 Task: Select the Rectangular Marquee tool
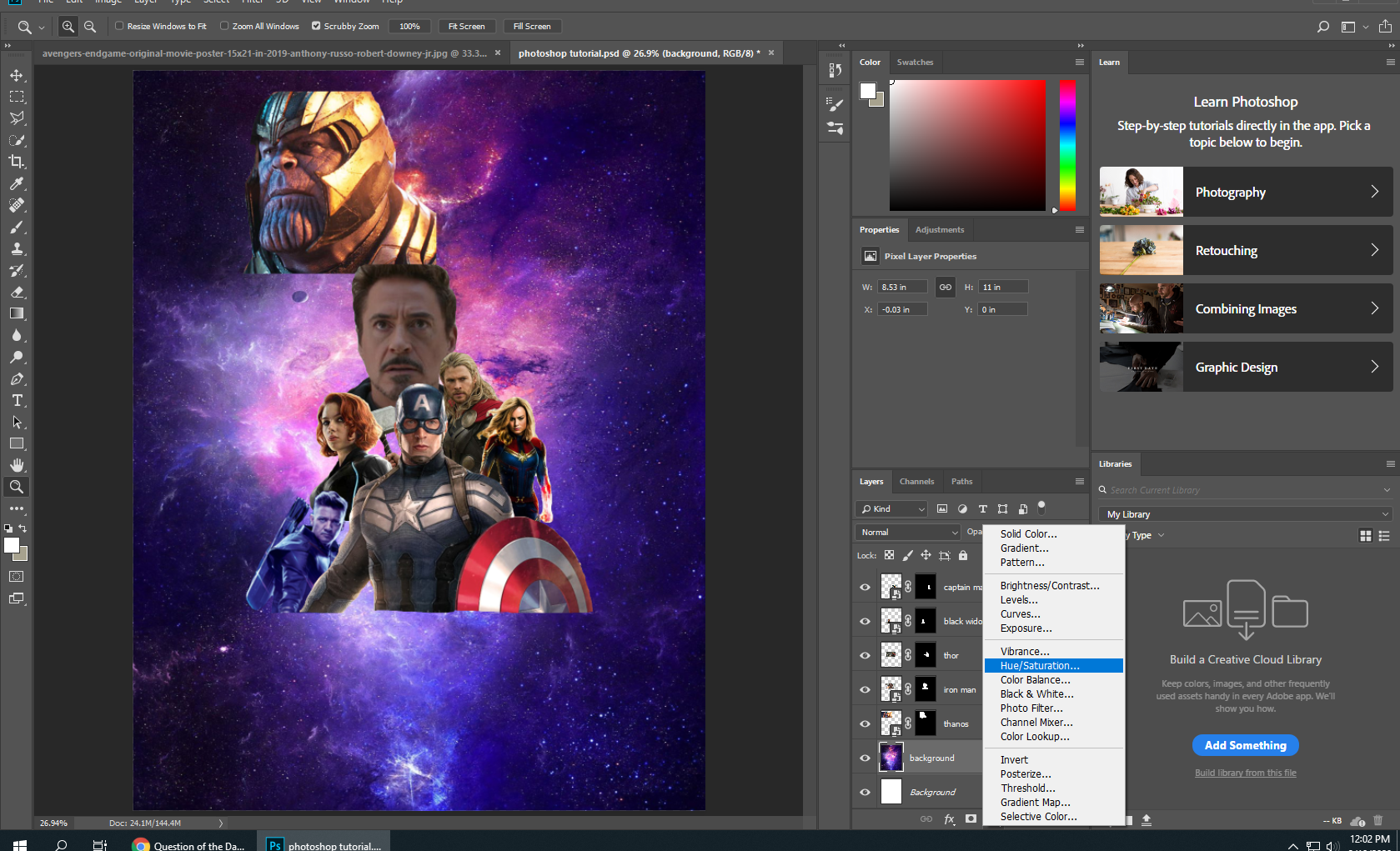pyautogui.click(x=17, y=97)
